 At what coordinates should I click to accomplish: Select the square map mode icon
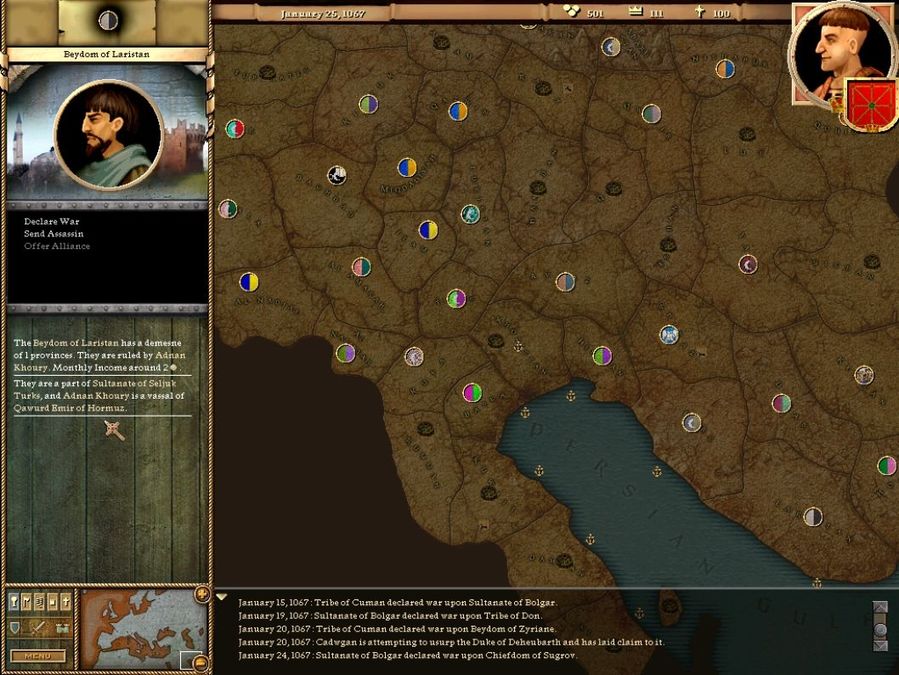pos(53,602)
